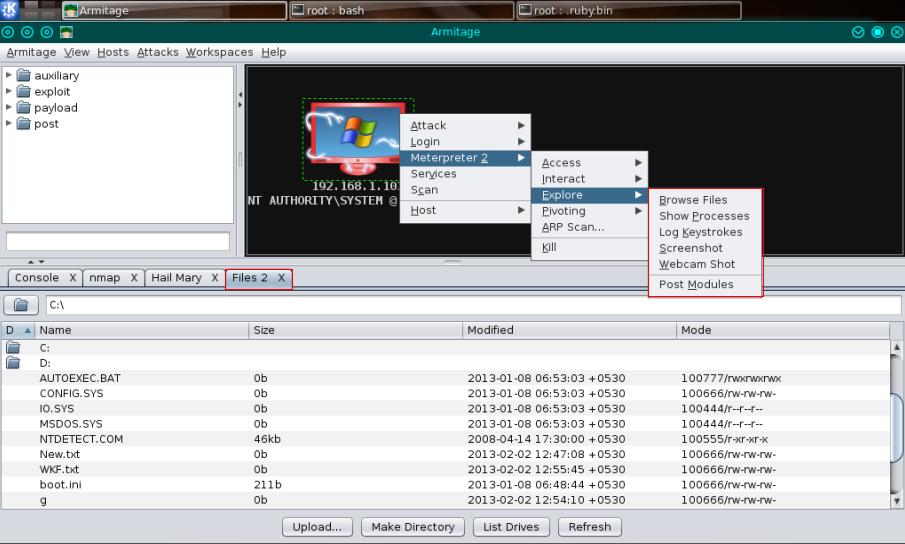The height and width of the screenshot is (544, 905).
Task: Select Log Keystrokes option
Action: [x=705, y=232]
